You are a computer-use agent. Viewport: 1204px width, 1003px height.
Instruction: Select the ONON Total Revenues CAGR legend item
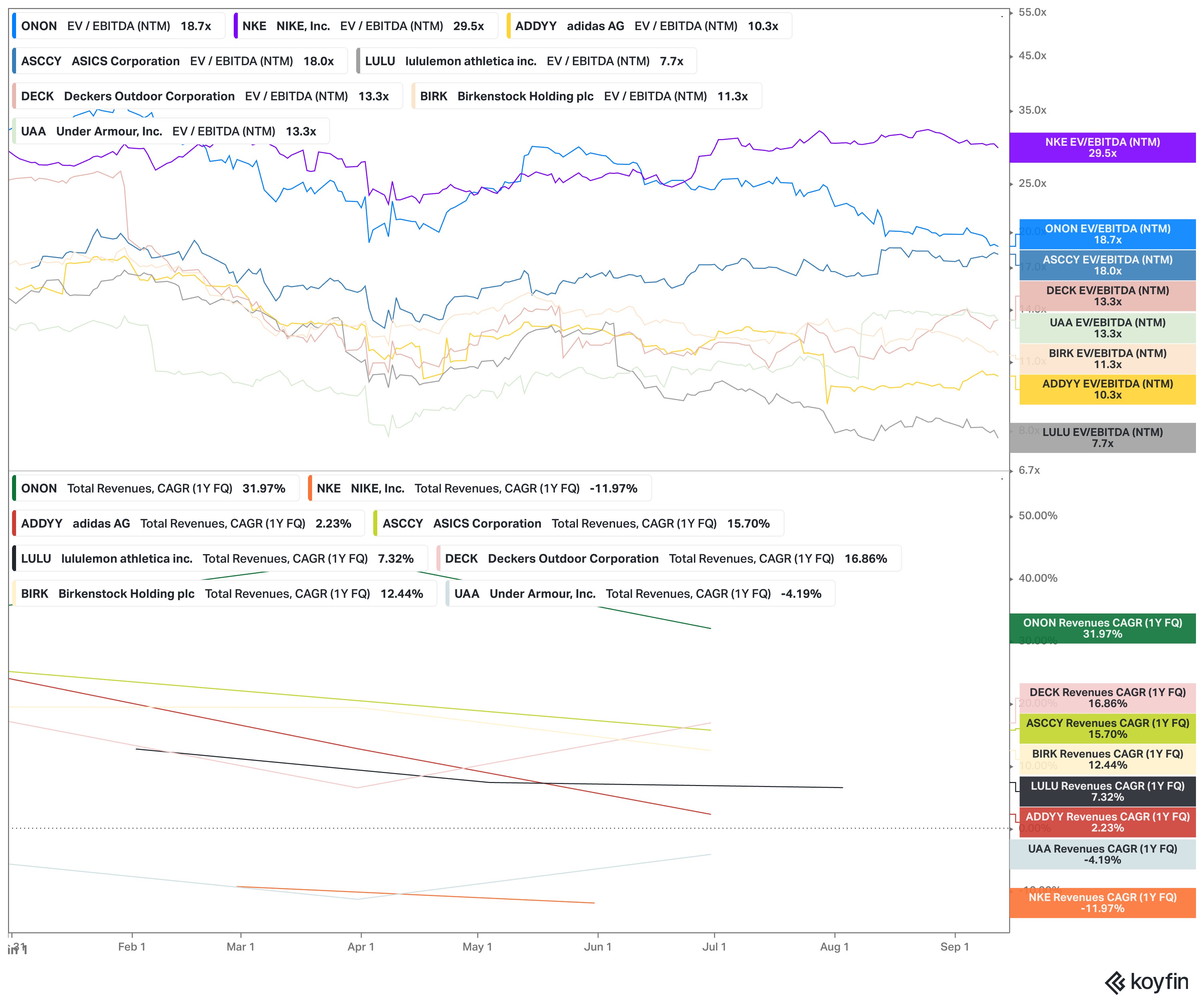156,488
